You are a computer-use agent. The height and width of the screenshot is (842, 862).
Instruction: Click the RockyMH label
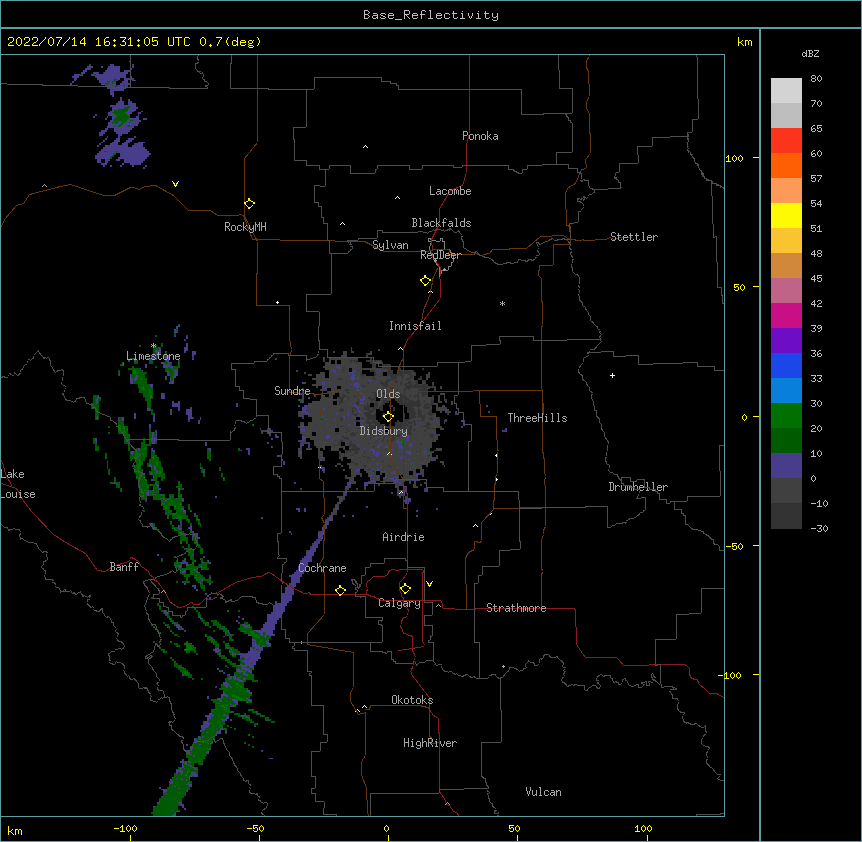click(x=245, y=227)
